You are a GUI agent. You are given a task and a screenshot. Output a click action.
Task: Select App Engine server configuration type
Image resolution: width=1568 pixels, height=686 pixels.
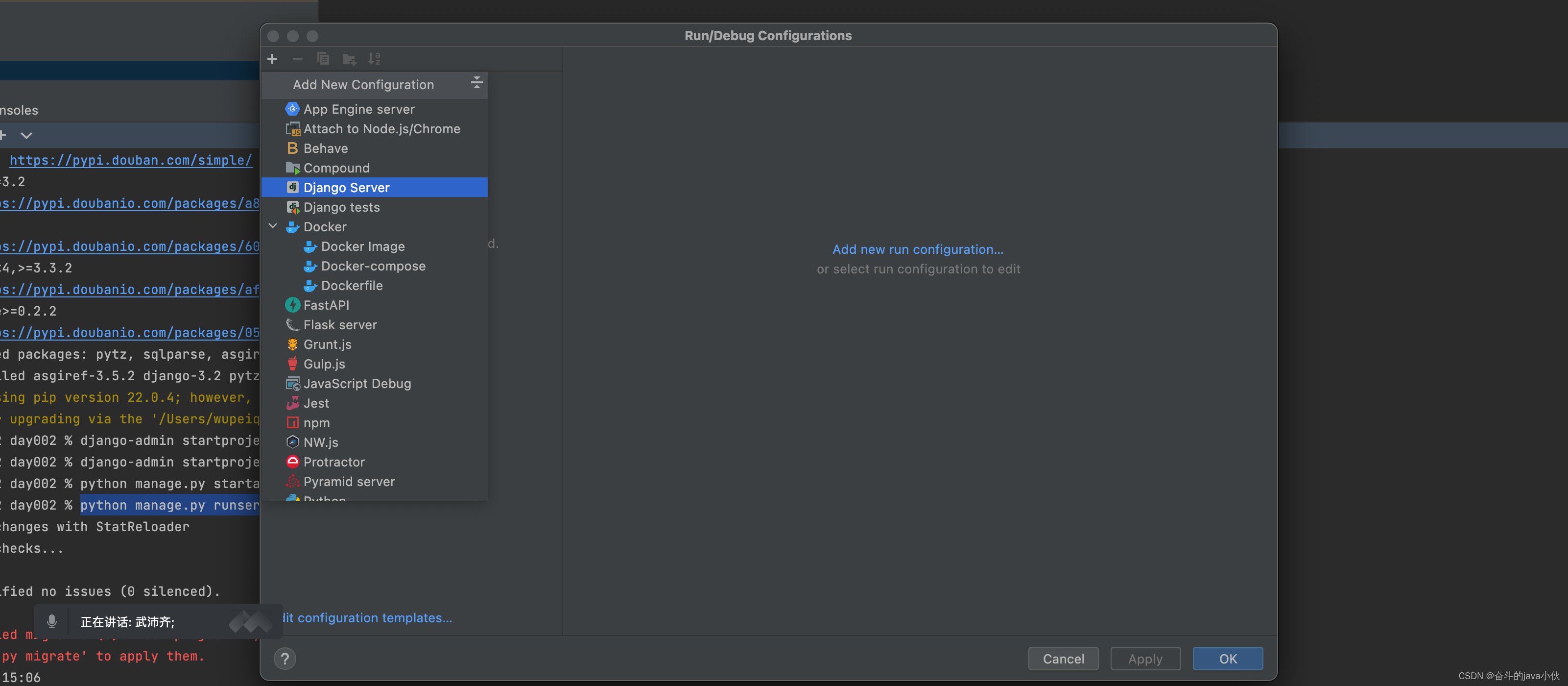click(374, 109)
